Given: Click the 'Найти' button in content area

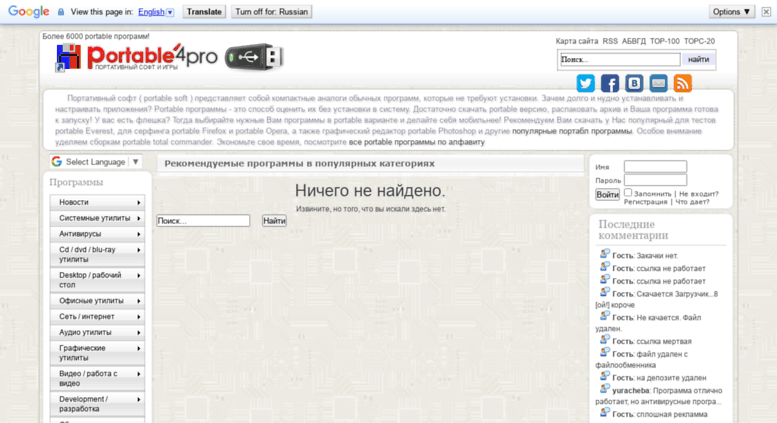Looking at the screenshot, I should click(274, 221).
